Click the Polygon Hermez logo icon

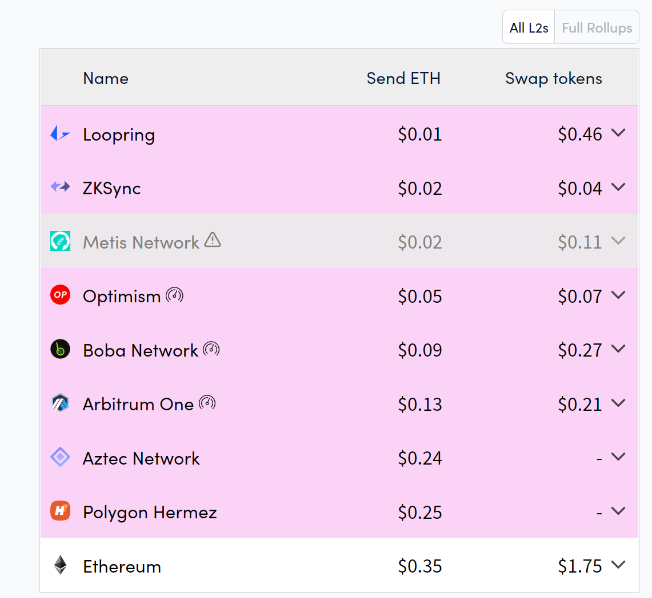point(60,512)
